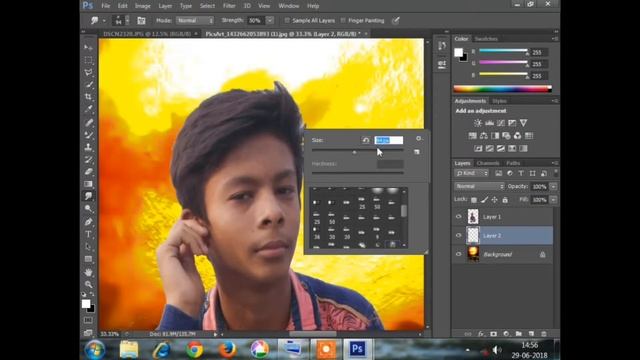This screenshot has width=640, height=360.
Task: Open the tool preset picker arrow
Action: pyautogui.click(x=104, y=20)
